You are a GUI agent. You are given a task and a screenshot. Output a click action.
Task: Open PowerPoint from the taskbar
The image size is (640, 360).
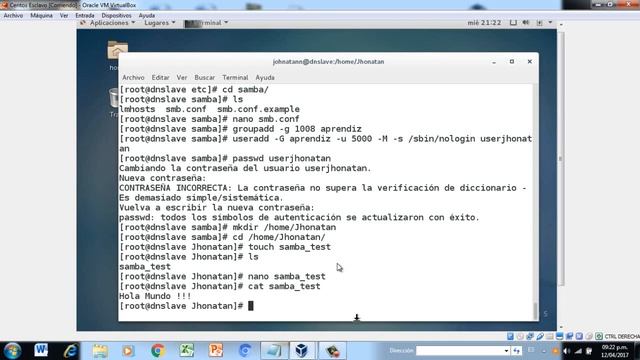(x=216, y=351)
